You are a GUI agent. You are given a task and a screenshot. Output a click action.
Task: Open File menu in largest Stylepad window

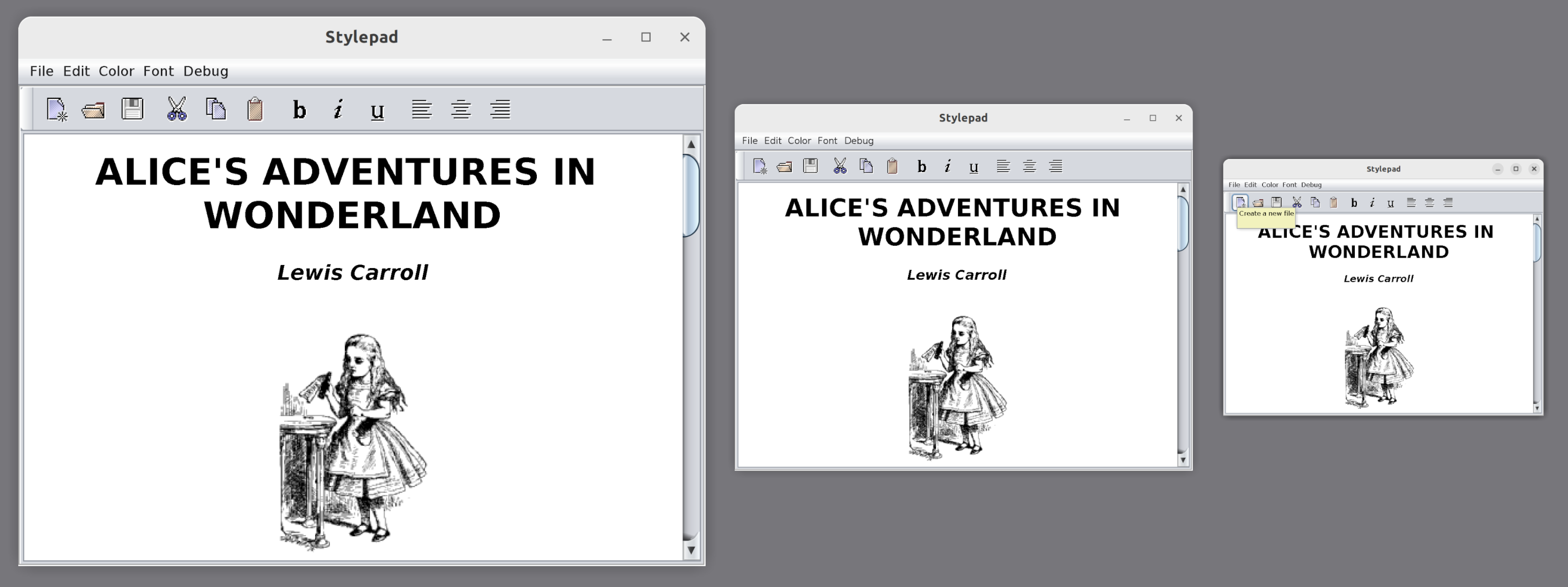[41, 71]
